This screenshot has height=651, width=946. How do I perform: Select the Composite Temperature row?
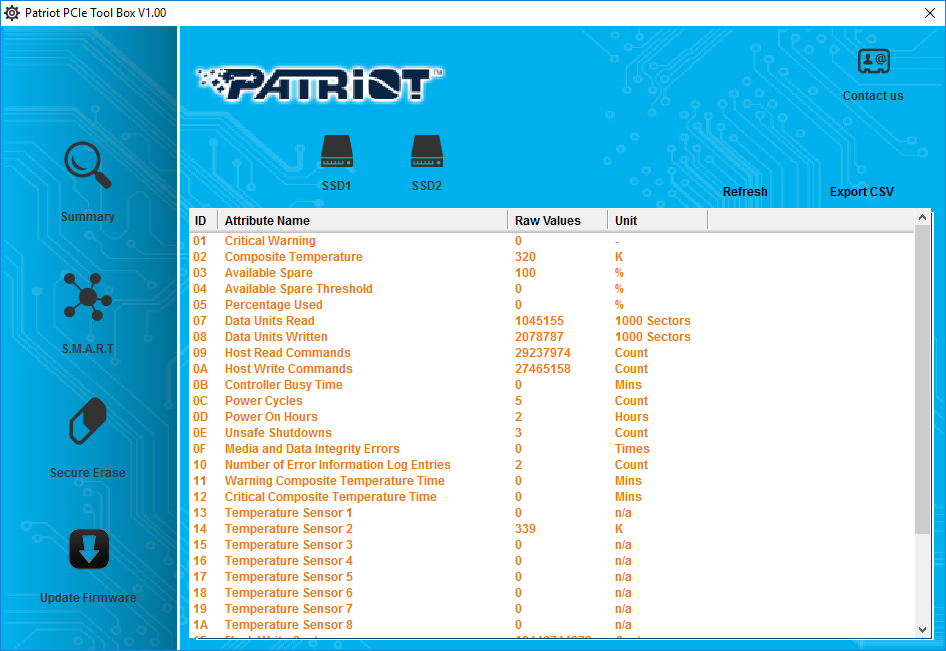pyautogui.click(x=551, y=257)
